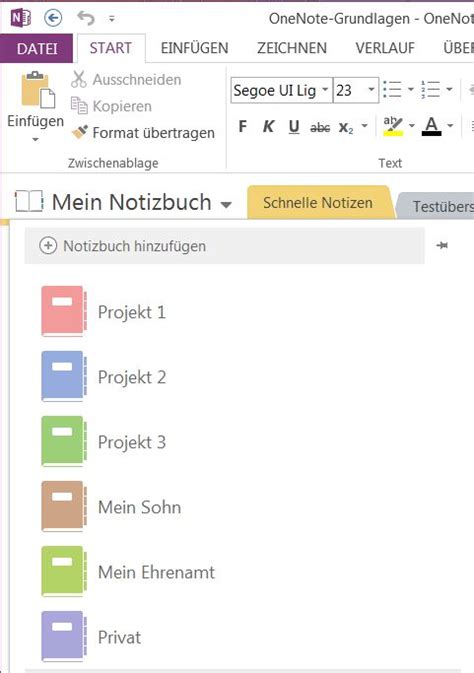Screen dimensions: 474x673
Task: Toggle italic (K) formatting
Action: 269,126
